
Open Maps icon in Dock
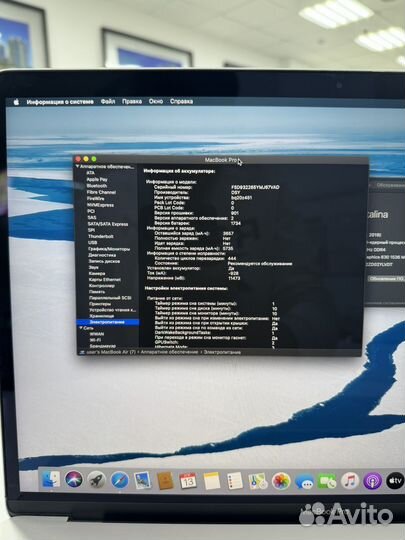coord(258,481)
